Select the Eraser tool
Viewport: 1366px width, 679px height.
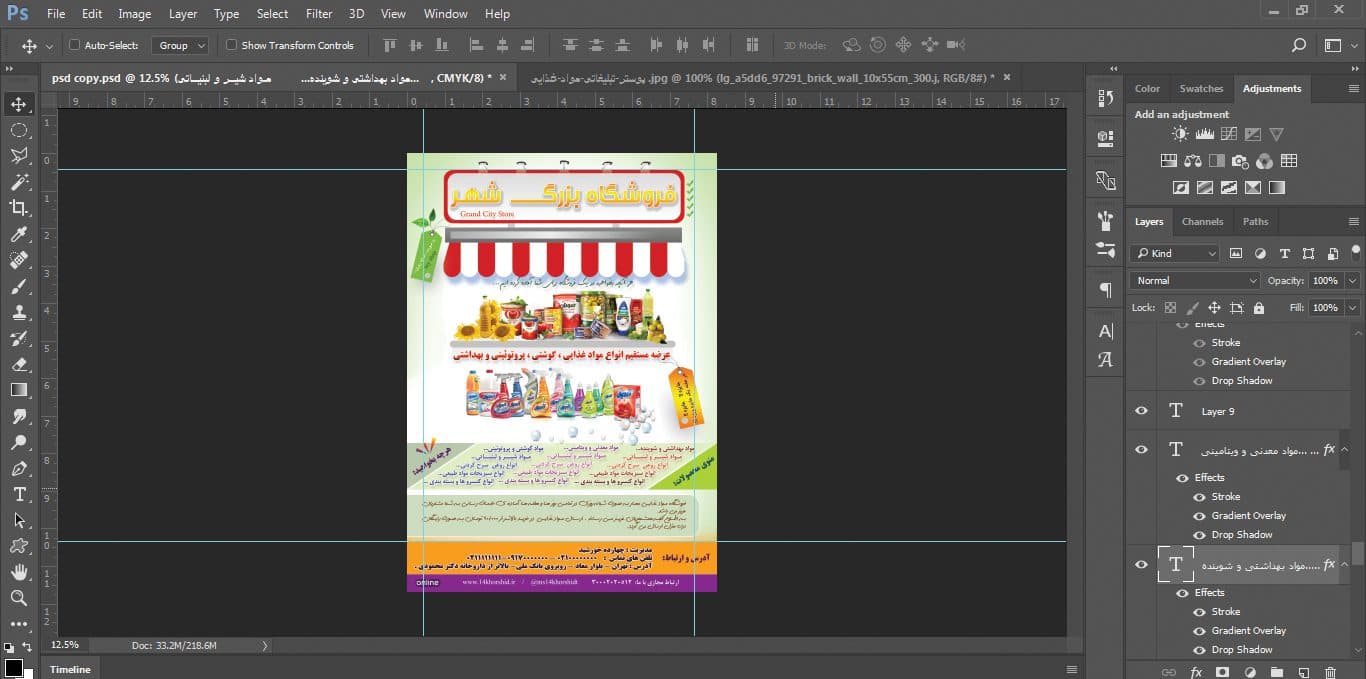tap(19, 364)
